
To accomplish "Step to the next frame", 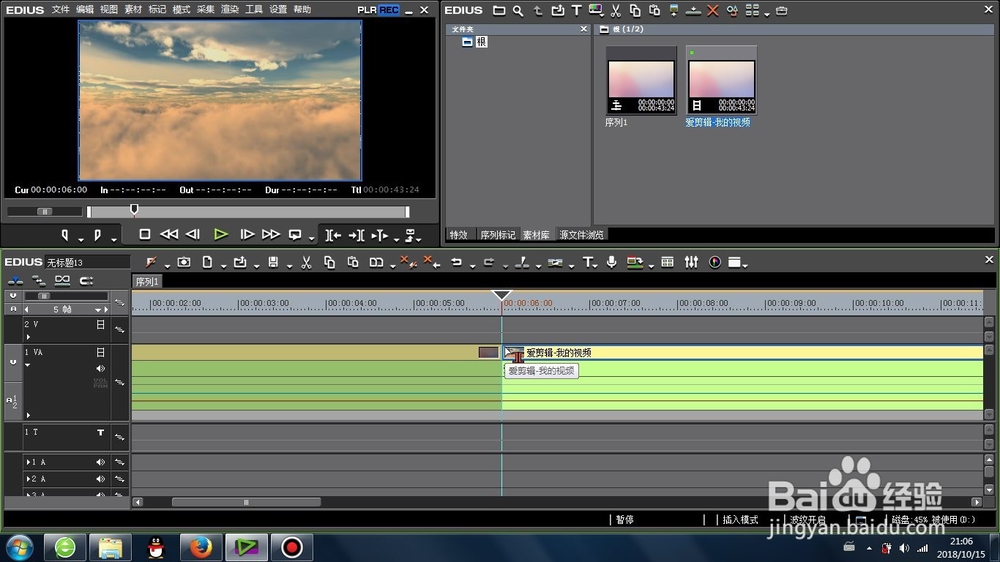I will tap(247, 235).
